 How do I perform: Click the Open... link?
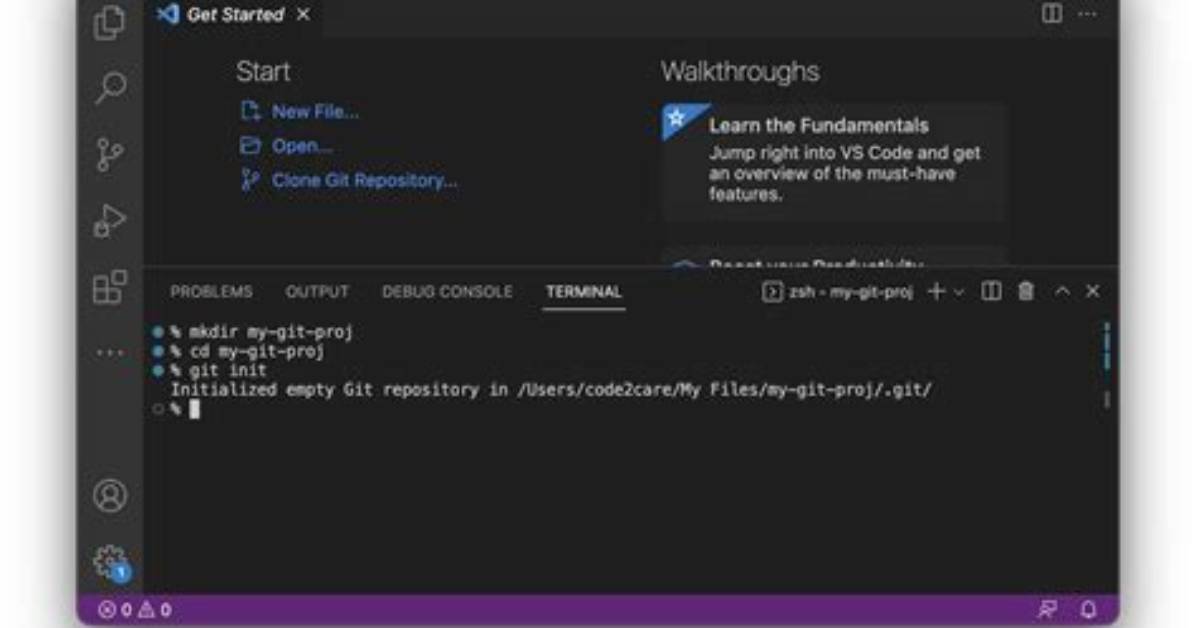point(302,146)
